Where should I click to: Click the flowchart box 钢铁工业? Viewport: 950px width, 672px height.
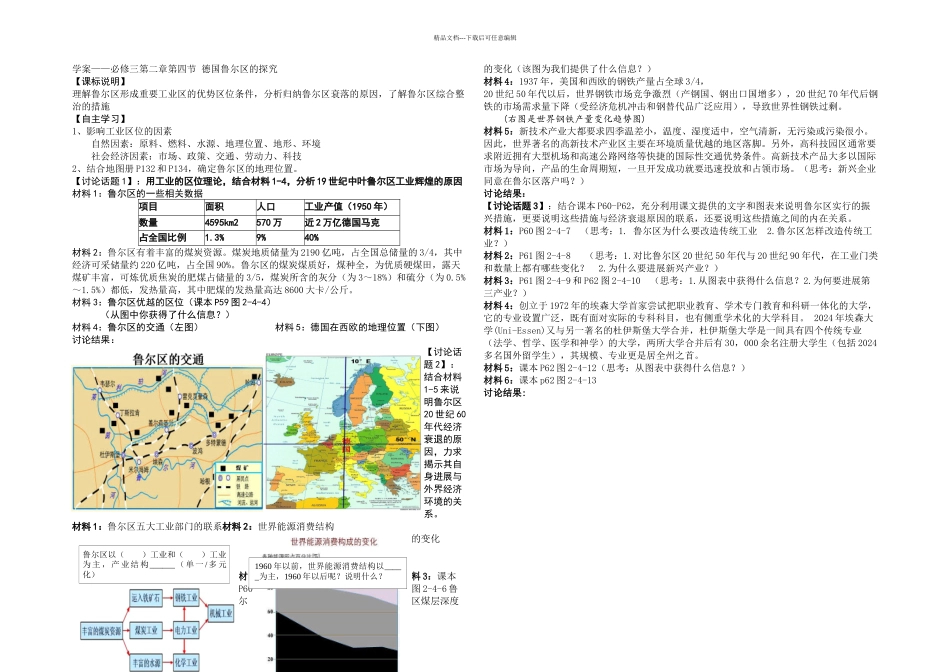click(186, 598)
